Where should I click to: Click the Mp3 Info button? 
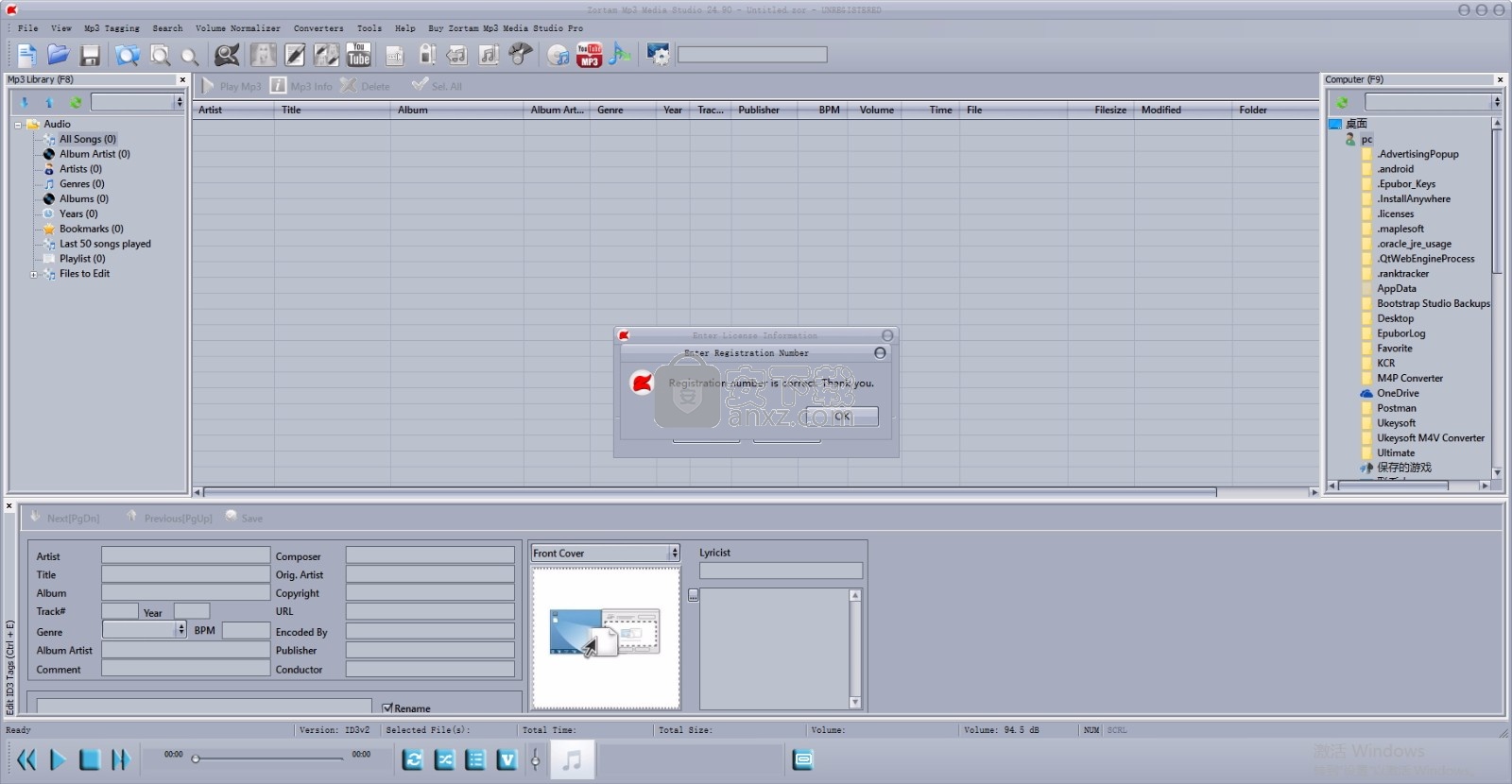click(x=301, y=86)
